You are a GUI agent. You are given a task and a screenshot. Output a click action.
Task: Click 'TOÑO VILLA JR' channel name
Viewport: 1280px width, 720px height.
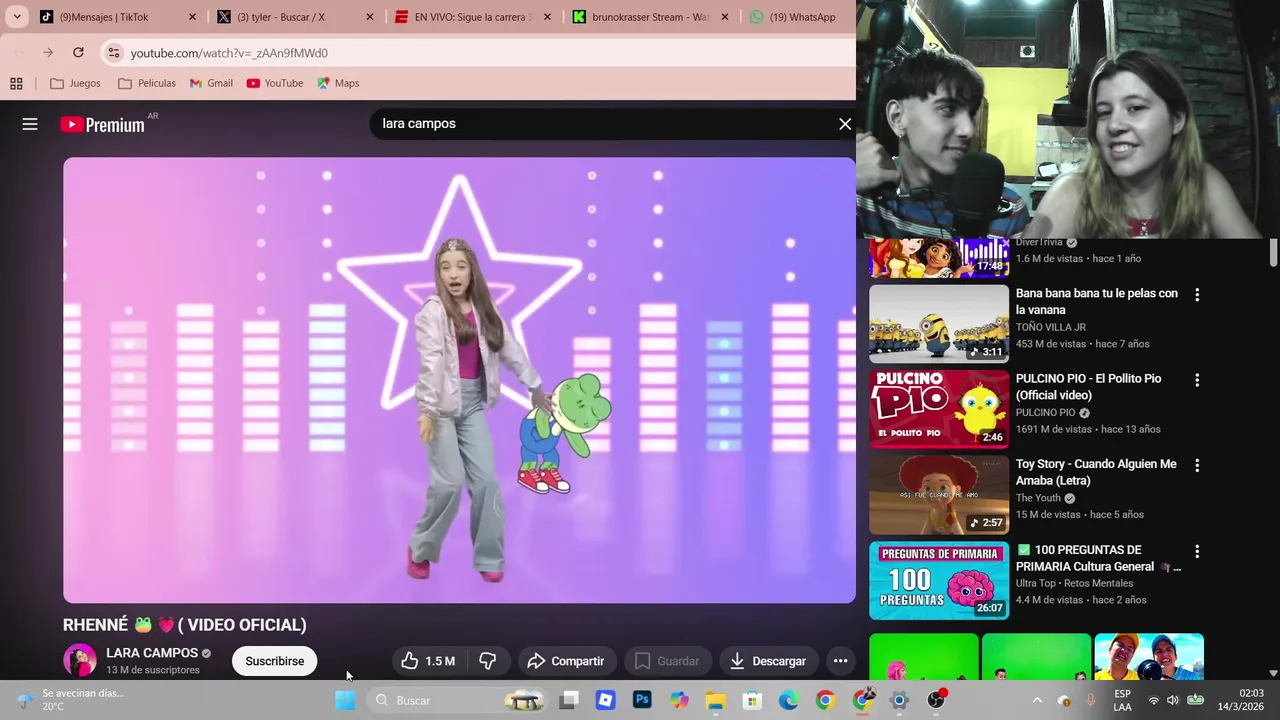[1051, 327]
